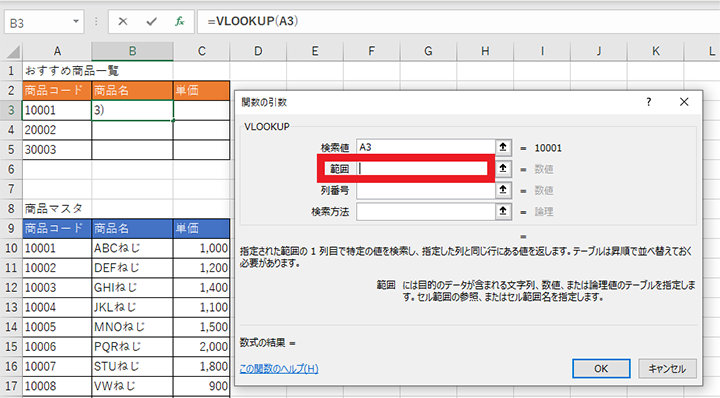
Task: Collapse dialog using 列番号 range selector arrow
Action: [x=503, y=190]
